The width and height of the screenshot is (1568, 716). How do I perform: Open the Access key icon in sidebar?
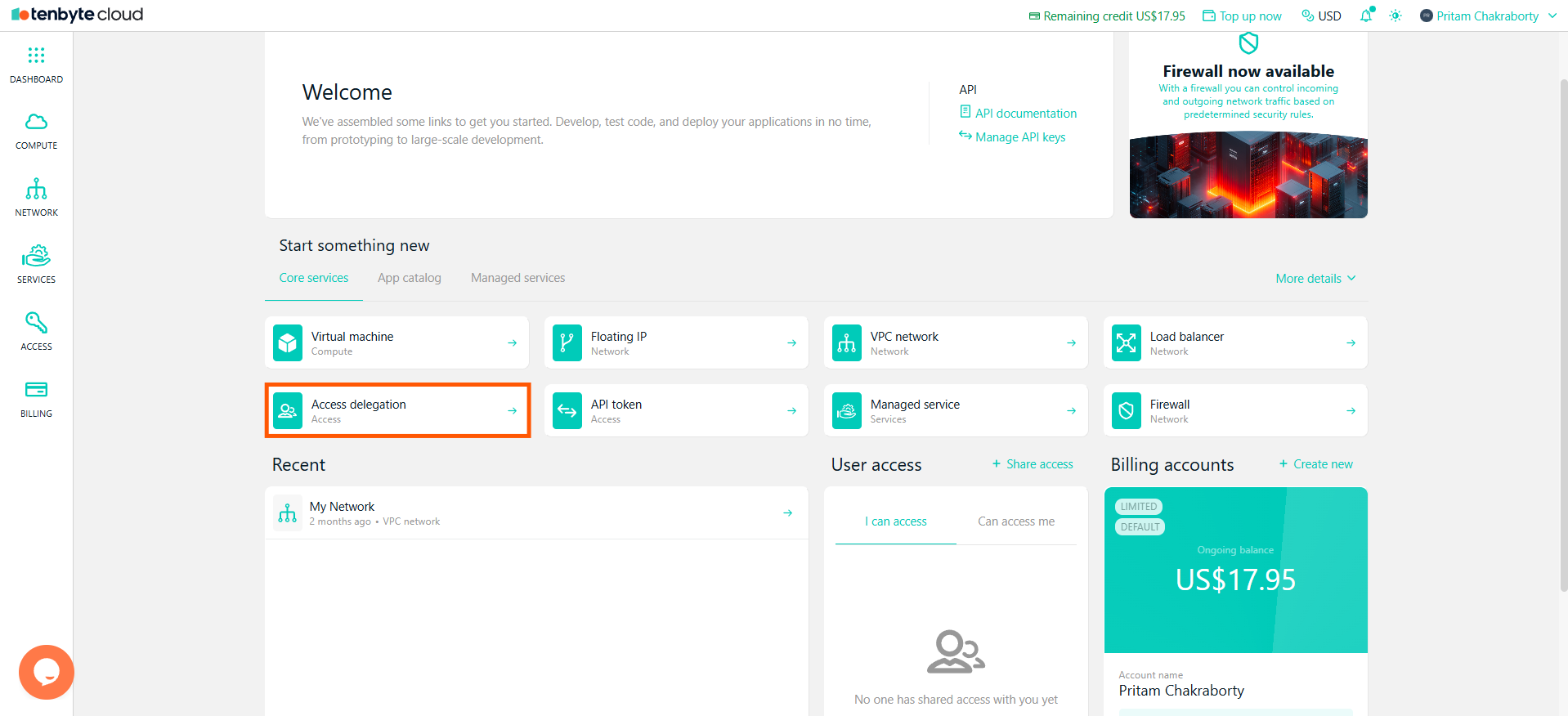tap(36, 323)
